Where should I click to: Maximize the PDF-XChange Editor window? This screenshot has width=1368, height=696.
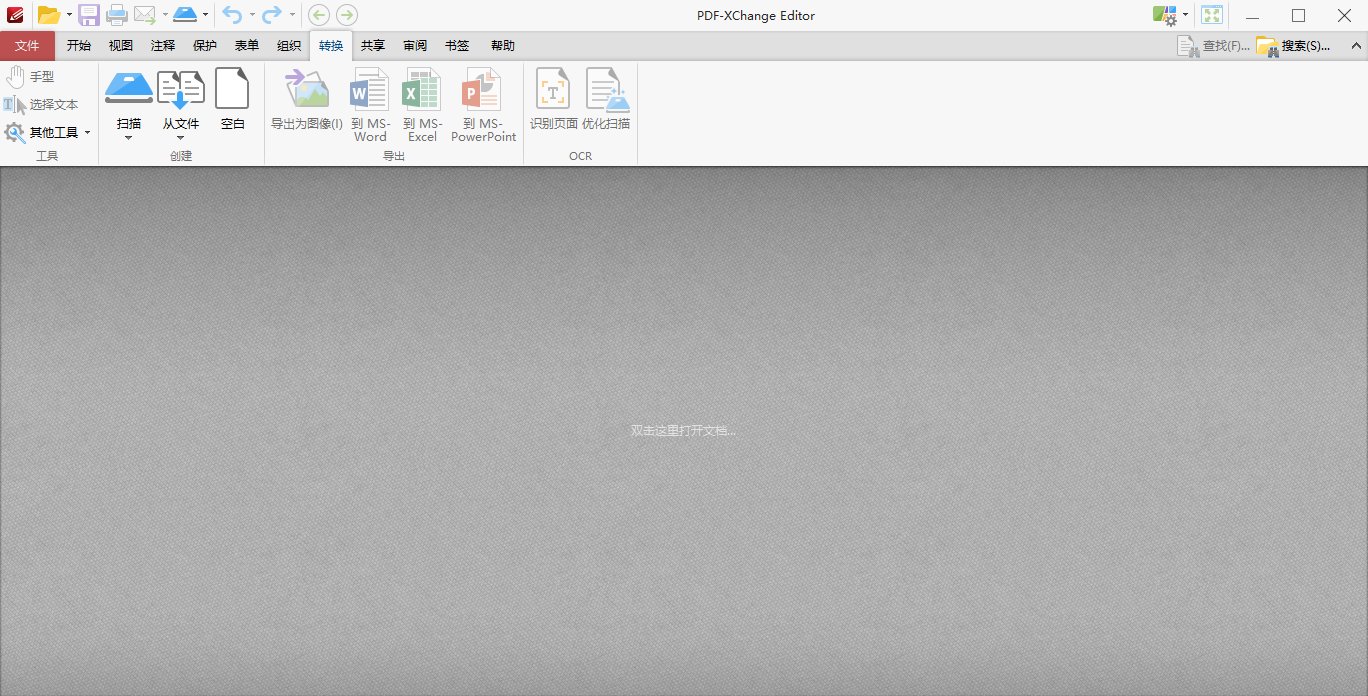(x=1299, y=15)
